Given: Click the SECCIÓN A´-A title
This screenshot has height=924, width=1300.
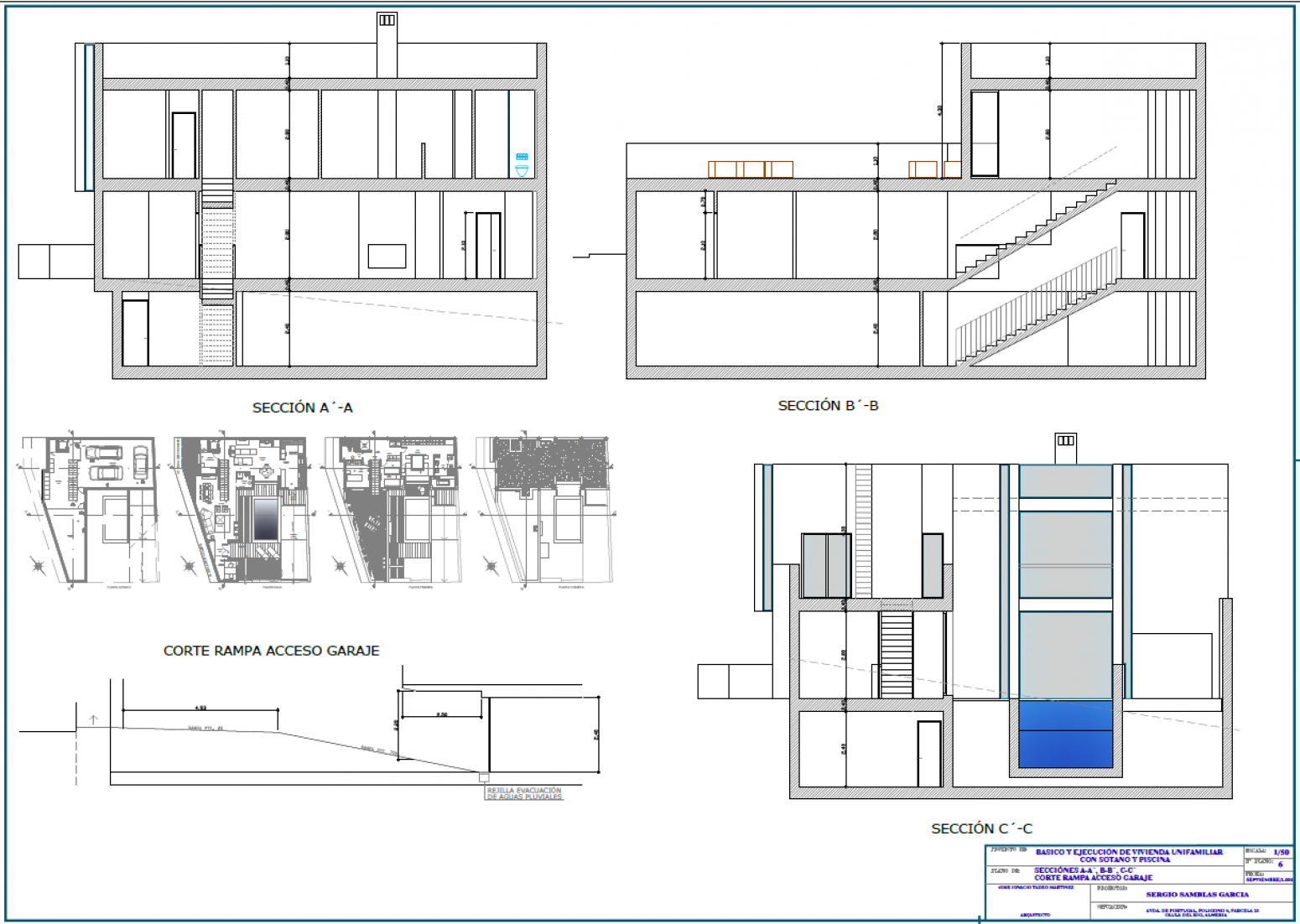Looking at the screenshot, I should click(x=303, y=407).
